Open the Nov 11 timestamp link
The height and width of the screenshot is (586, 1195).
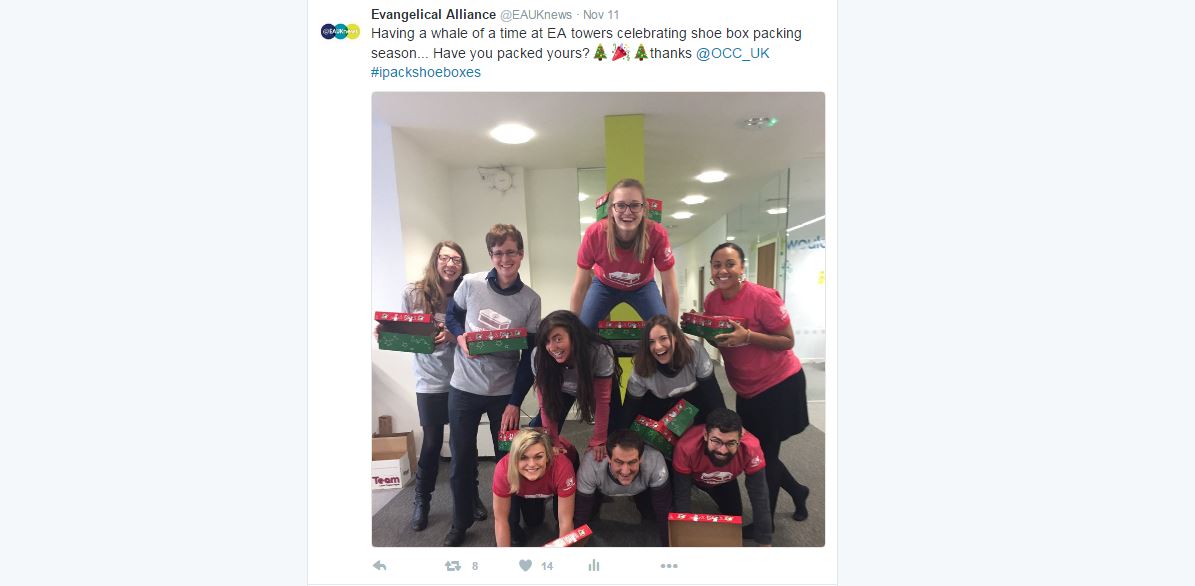pos(601,14)
